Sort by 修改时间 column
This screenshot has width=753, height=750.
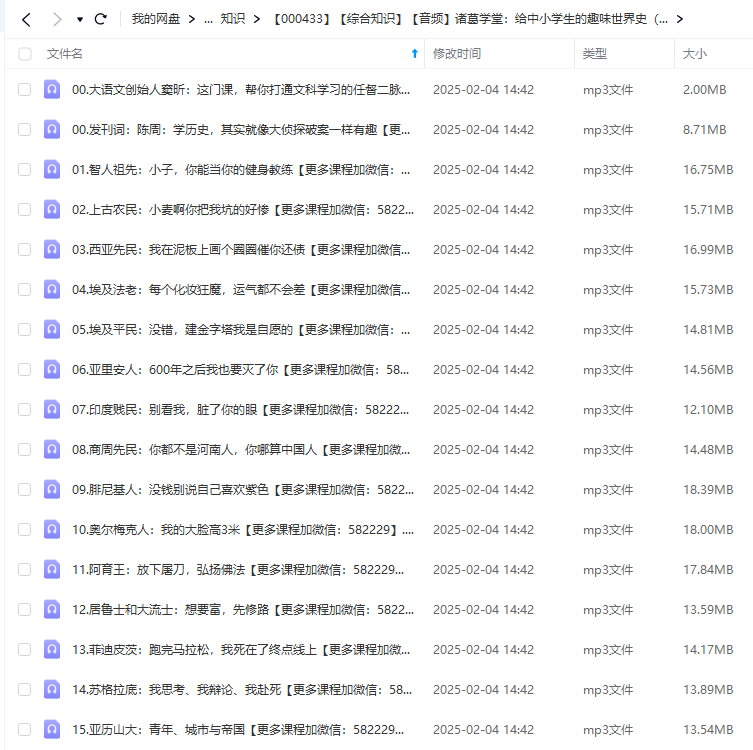457,54
